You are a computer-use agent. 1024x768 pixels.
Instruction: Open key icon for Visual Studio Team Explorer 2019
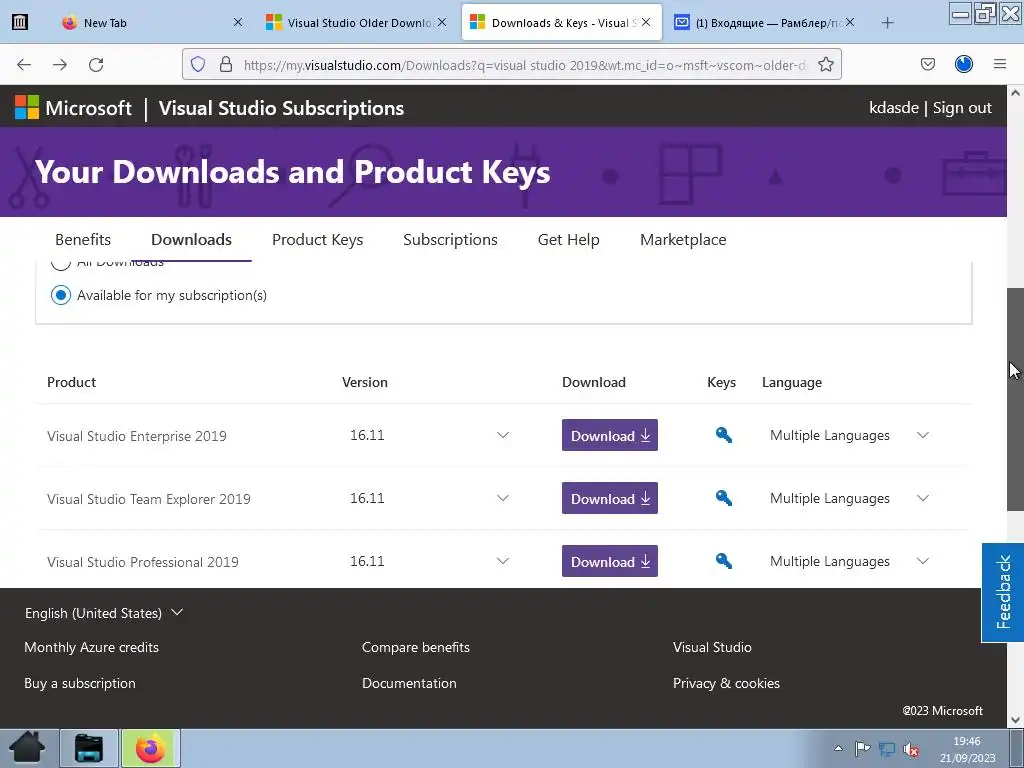coord(723,498)
